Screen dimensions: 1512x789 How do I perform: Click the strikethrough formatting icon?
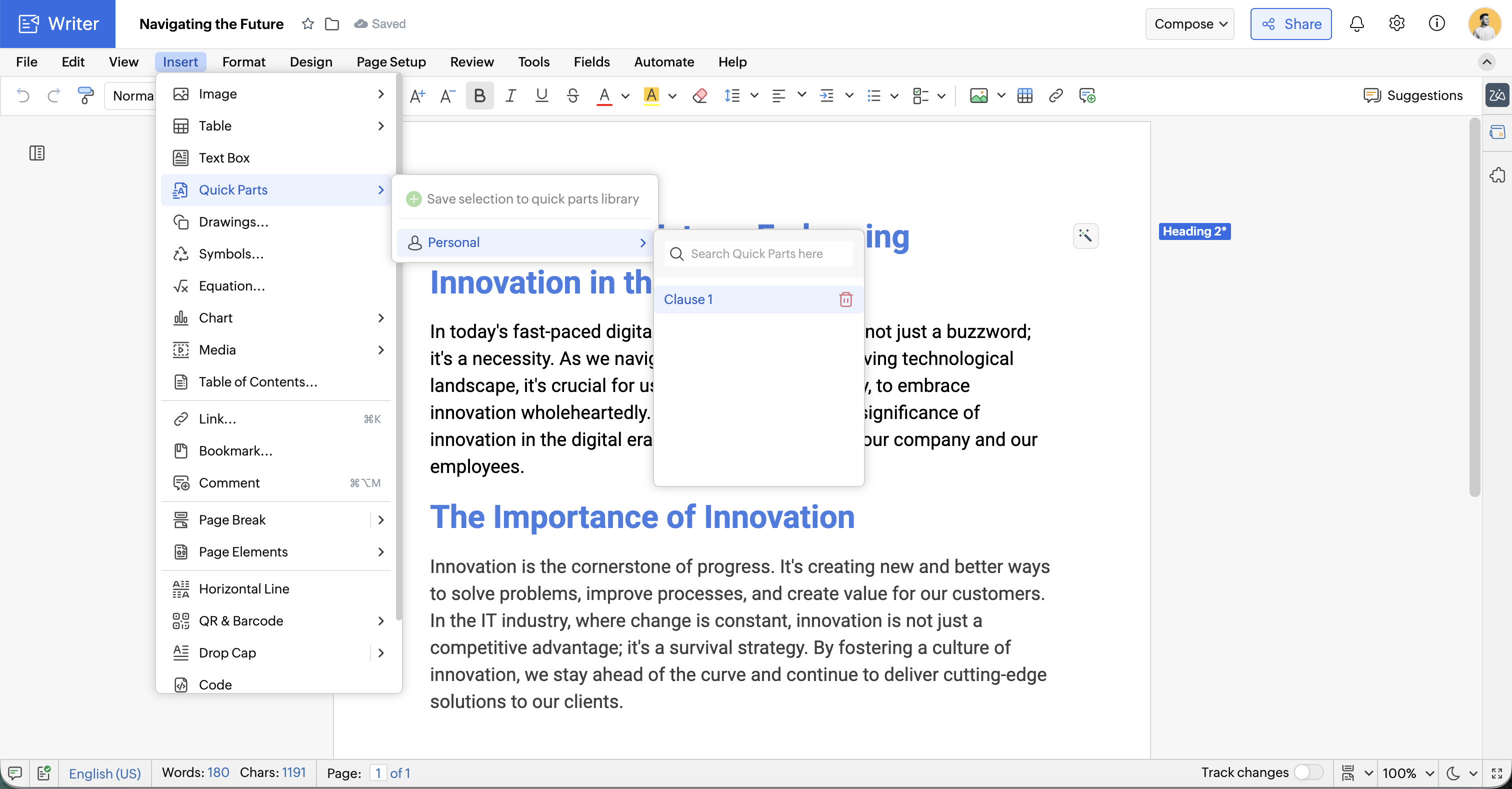(573, 95)
